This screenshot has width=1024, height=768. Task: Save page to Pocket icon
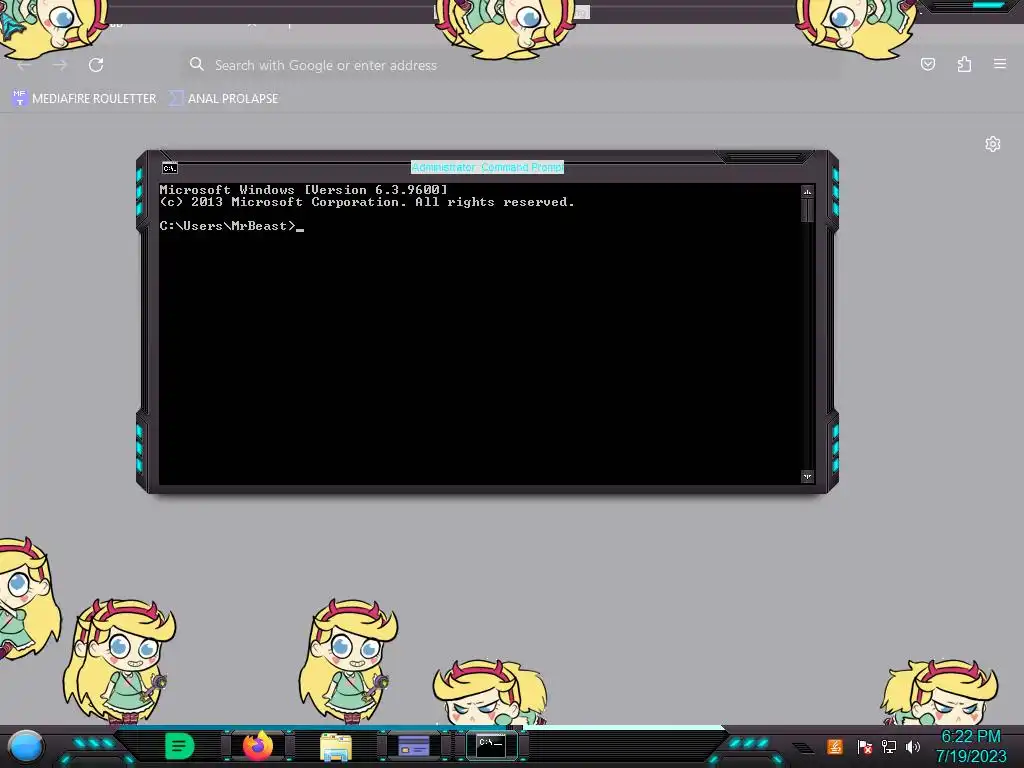[x=927, y=64]
